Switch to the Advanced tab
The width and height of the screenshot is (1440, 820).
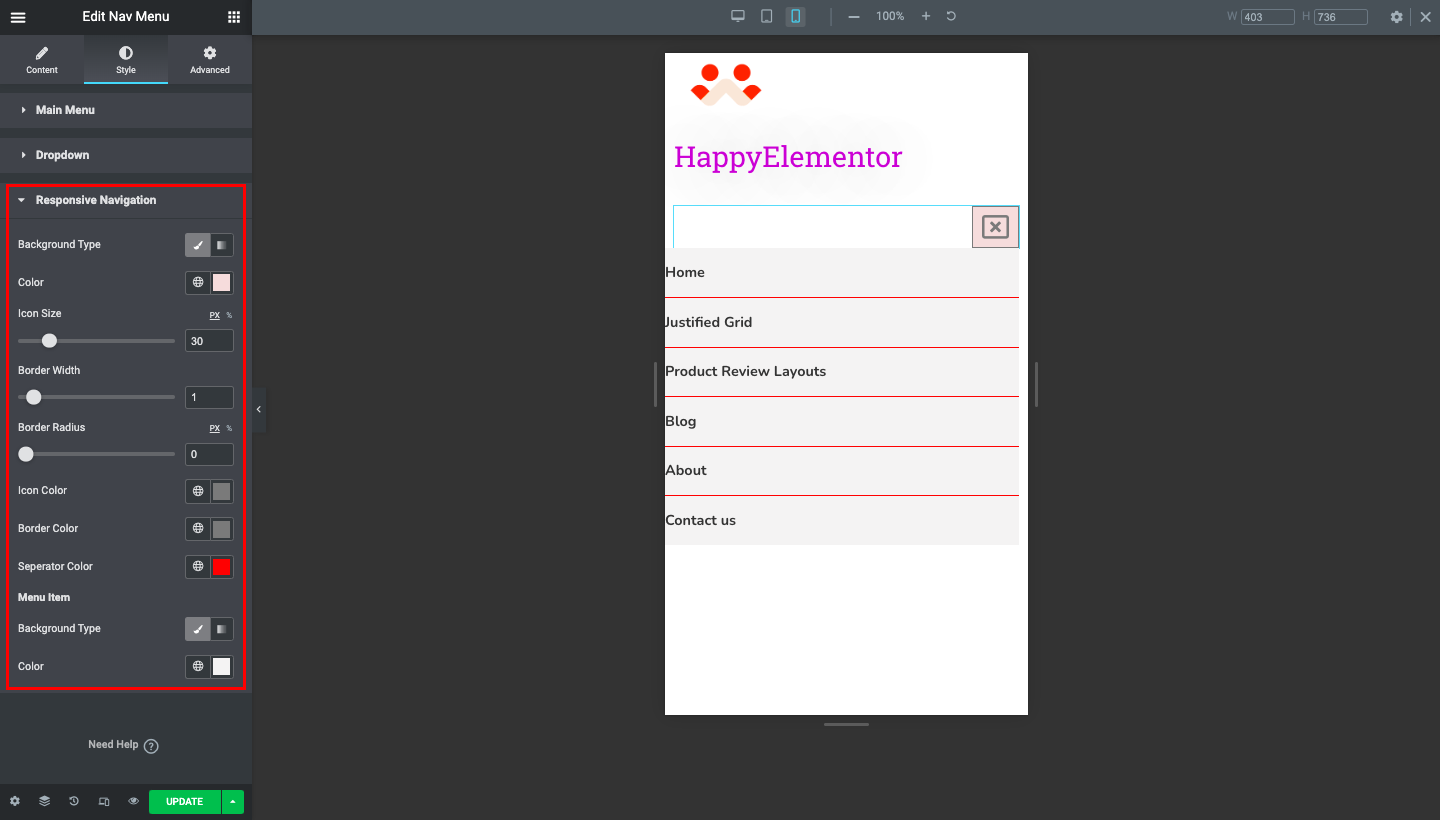click(x=209, y=59)
